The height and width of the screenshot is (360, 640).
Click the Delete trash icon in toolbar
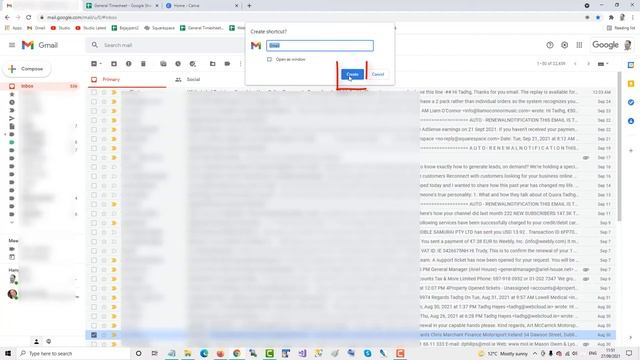(143, 64)
